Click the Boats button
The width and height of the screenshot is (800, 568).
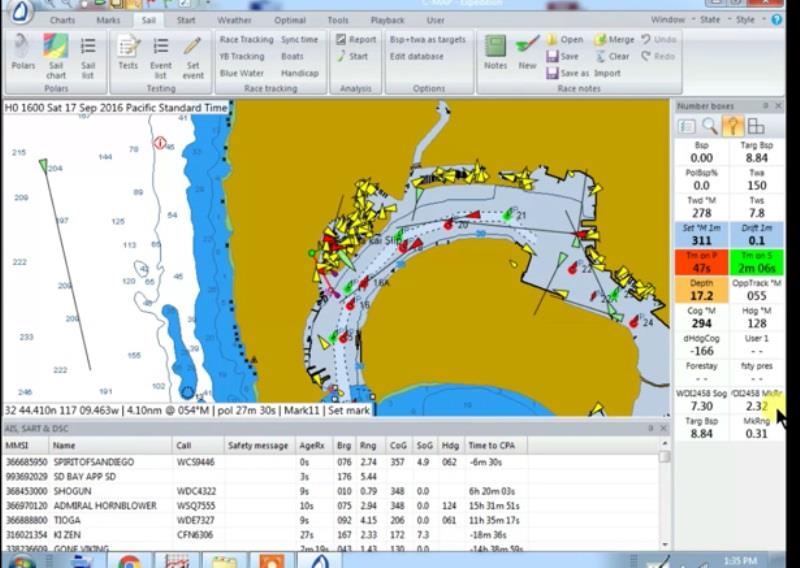292,56
